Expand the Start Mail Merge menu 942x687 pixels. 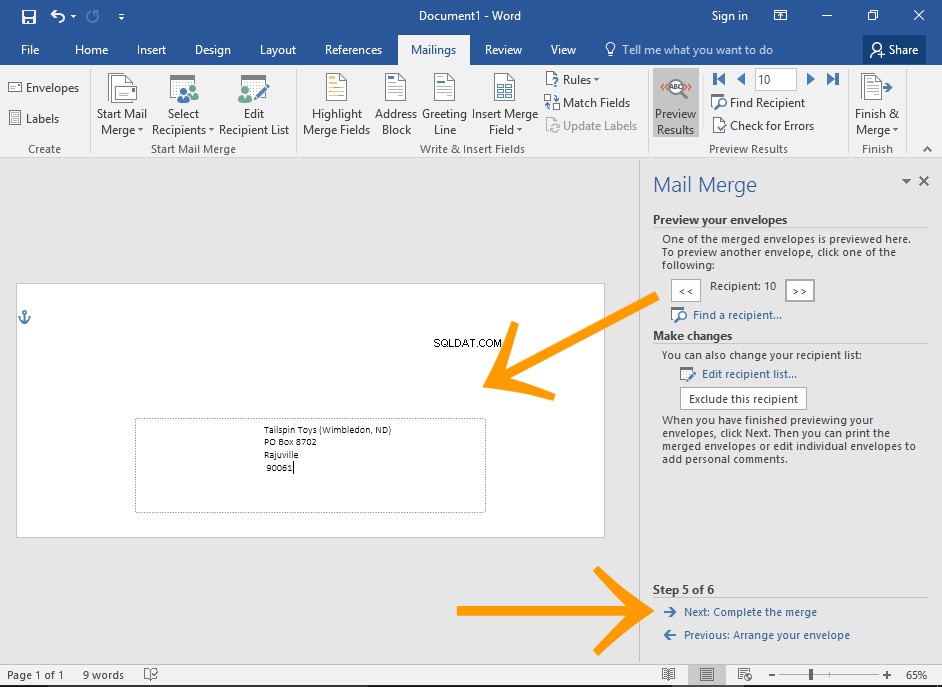tap(122, 104)
